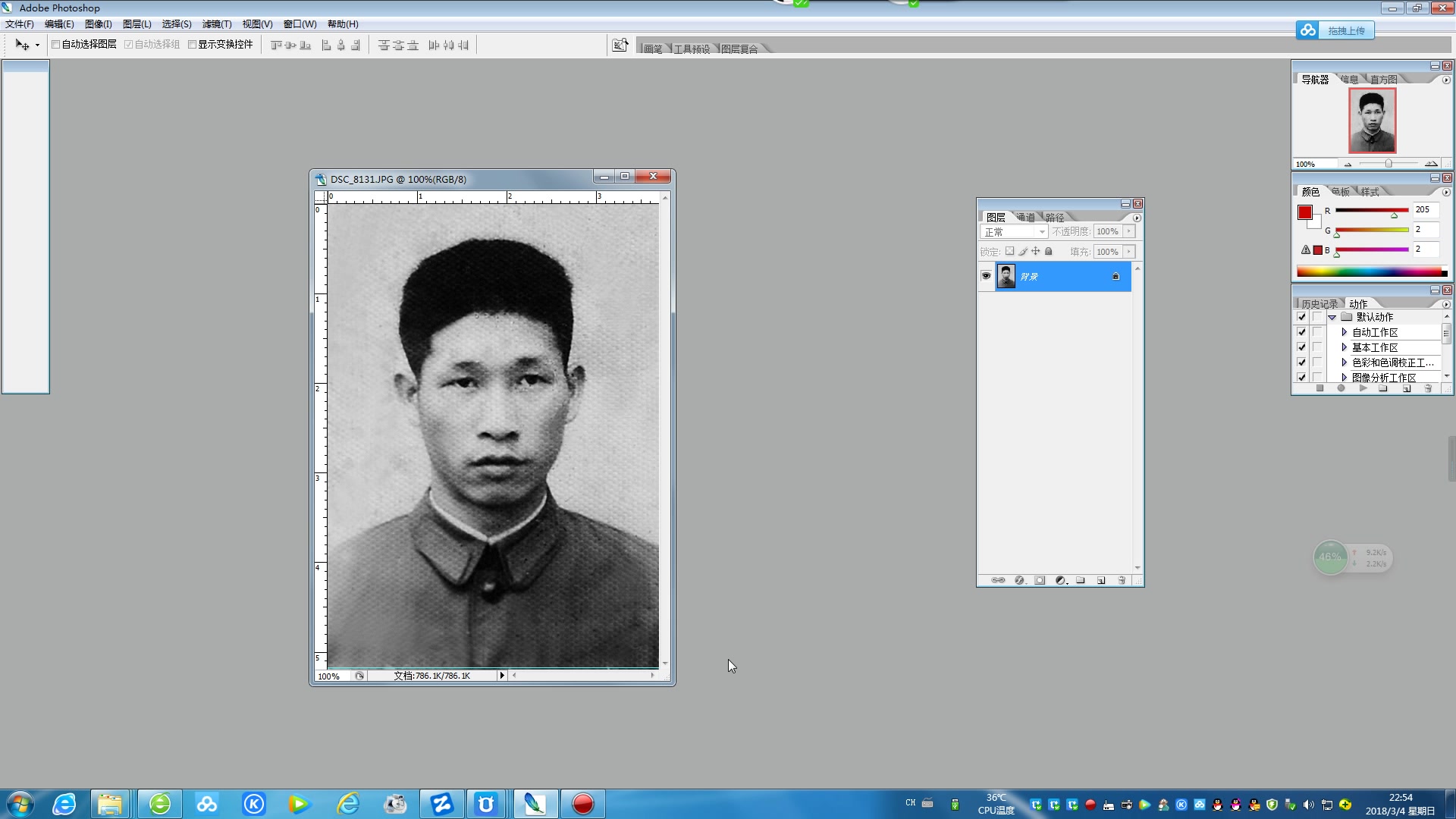
Task: Click the align horizontal centers icon
Action: [x=341, y=45]
